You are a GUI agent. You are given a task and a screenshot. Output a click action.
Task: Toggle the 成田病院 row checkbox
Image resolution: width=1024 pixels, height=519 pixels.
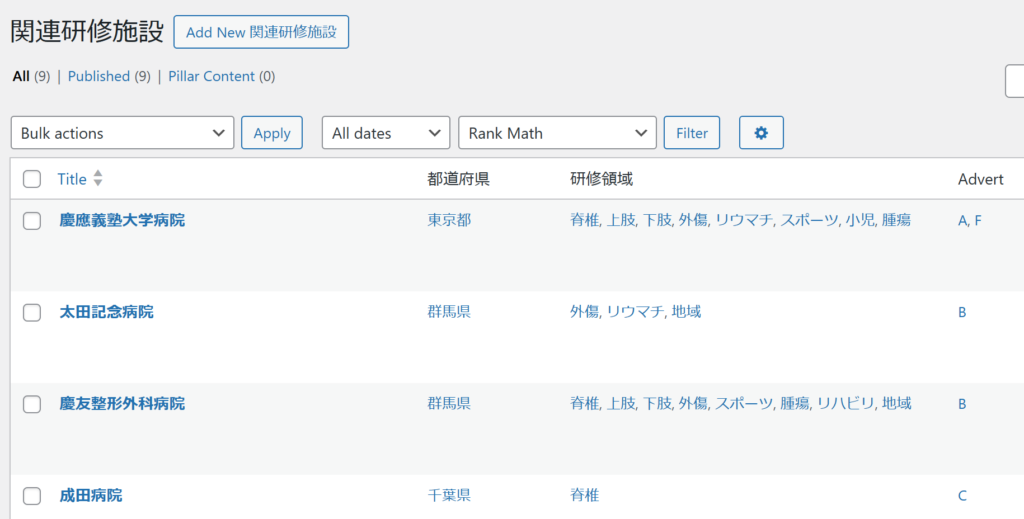click(x=32, y=496)
